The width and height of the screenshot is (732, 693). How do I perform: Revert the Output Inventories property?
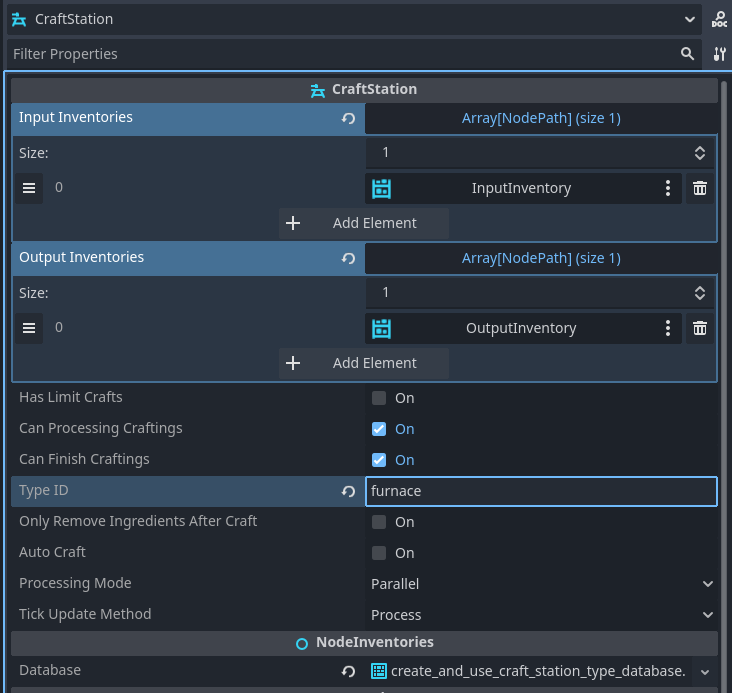click(x=348, y=258)
